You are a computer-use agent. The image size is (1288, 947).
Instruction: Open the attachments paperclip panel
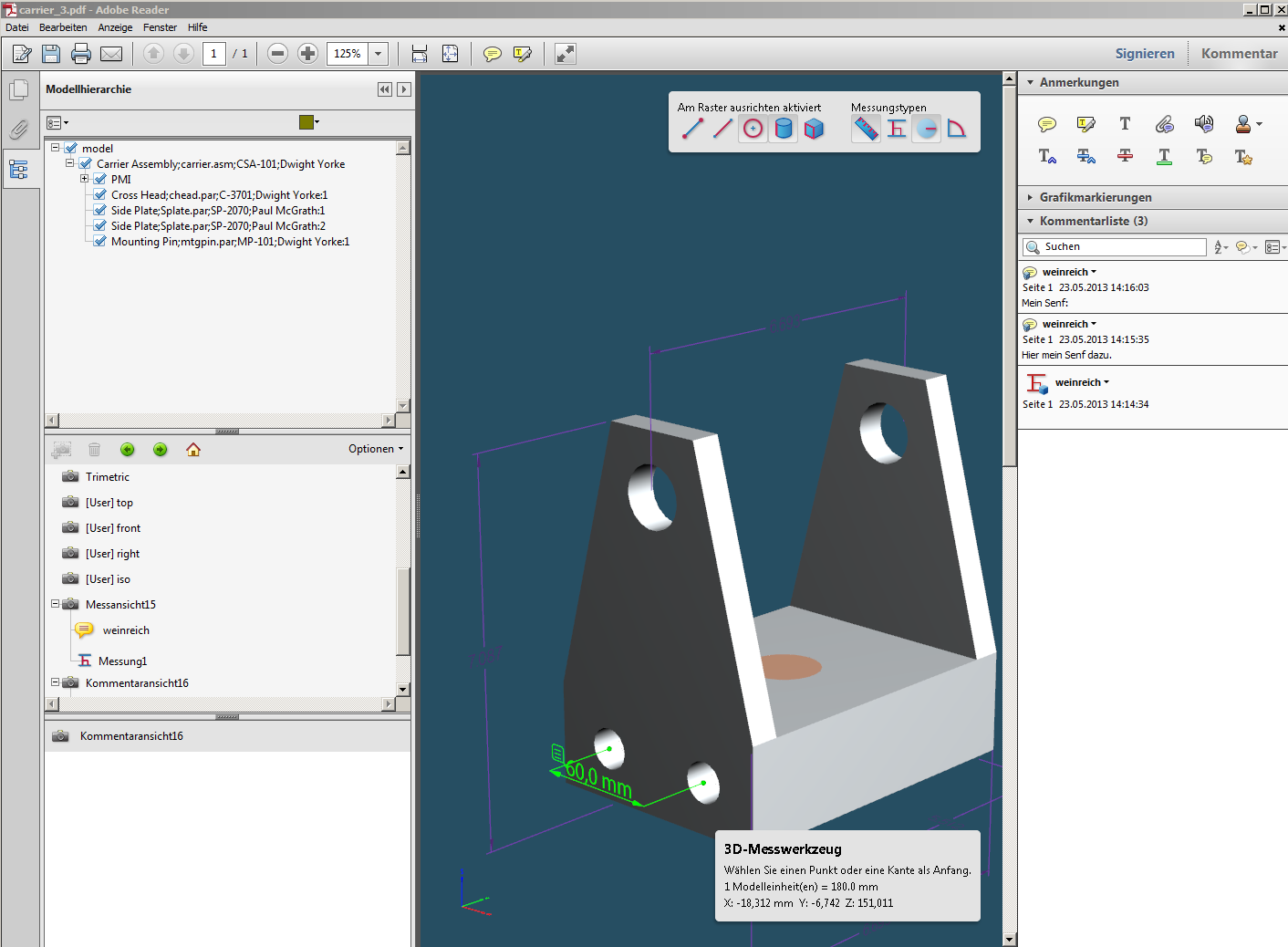(18, 130)
